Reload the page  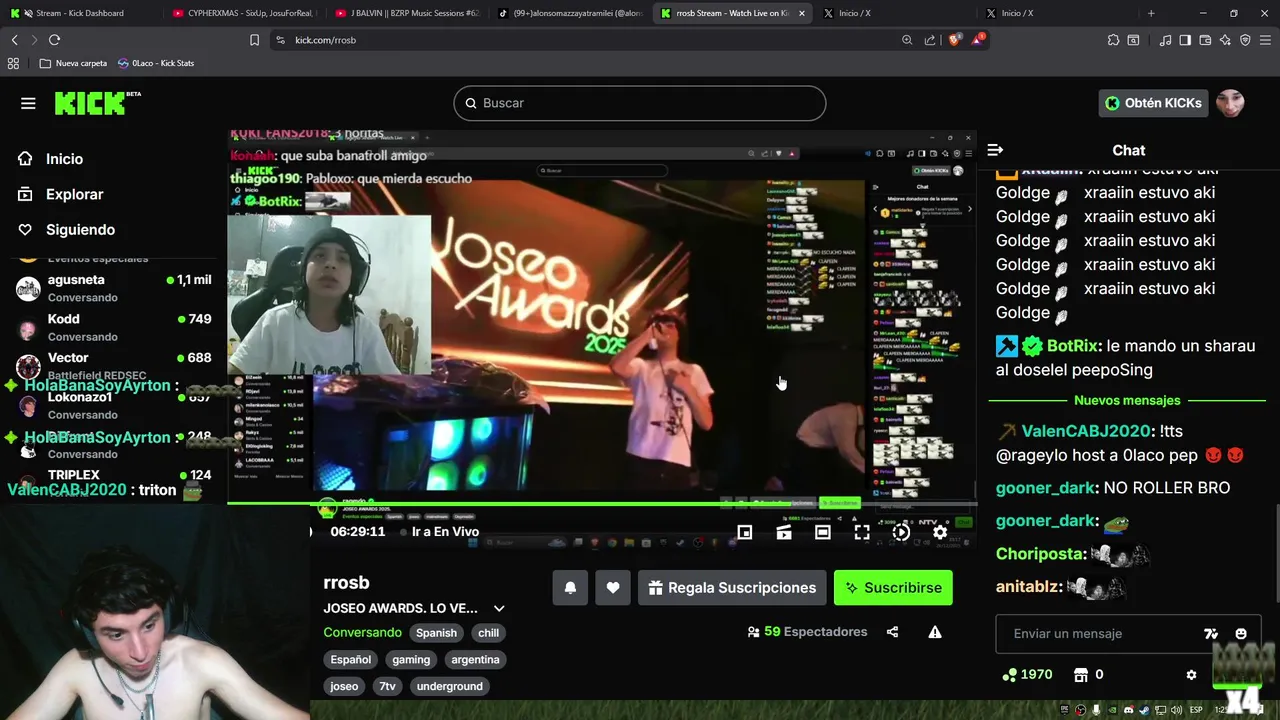tap(54, 40)
